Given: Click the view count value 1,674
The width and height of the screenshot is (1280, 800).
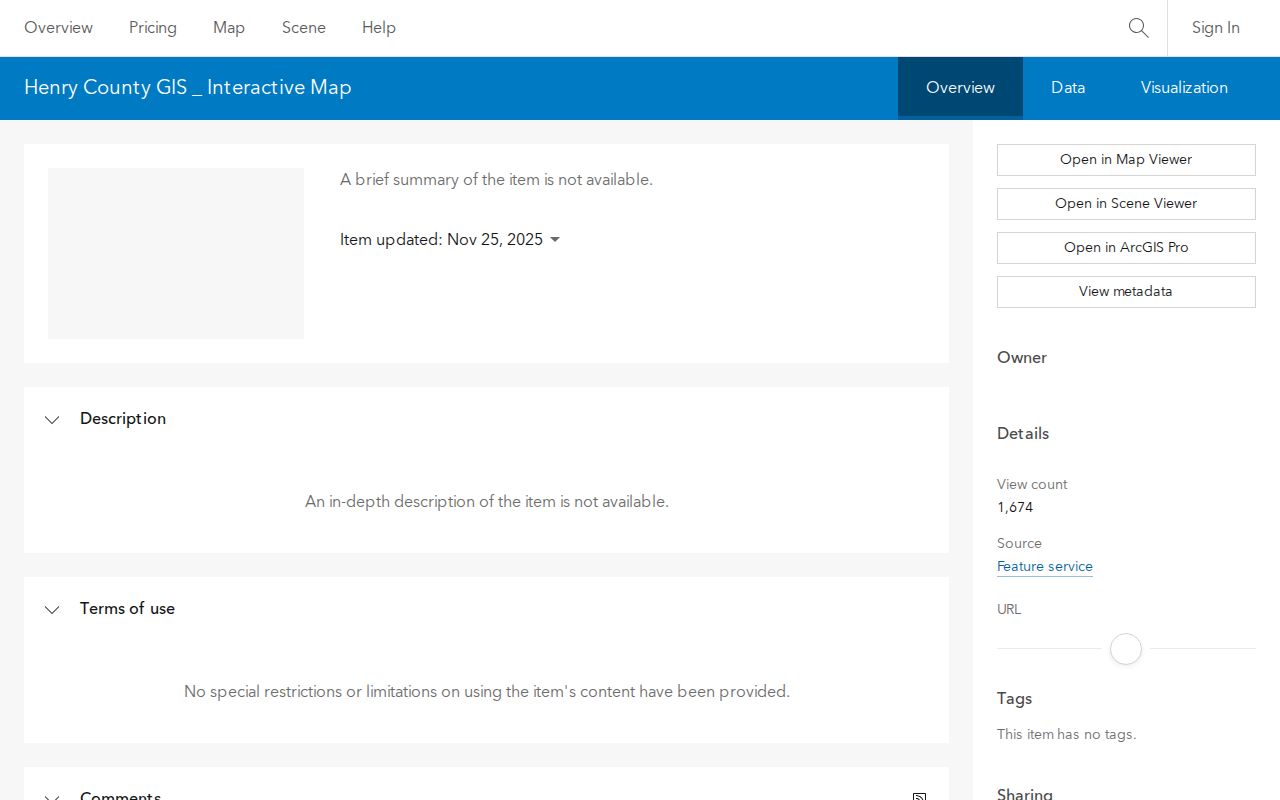Looking at the screenshot, I should click(x=1015, y=507).
